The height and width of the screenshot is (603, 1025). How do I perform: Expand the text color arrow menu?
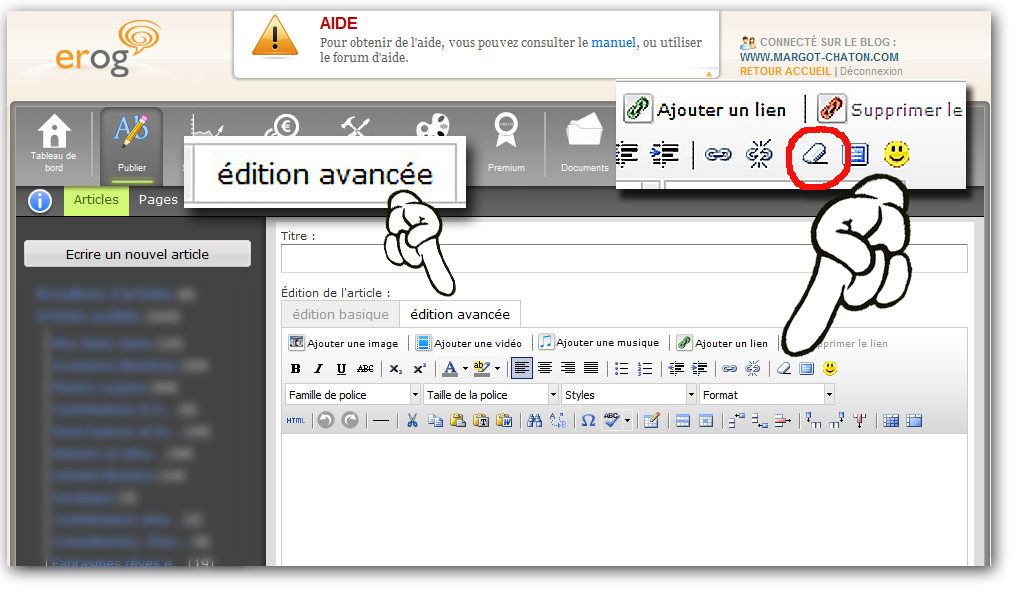coord(465,369)
